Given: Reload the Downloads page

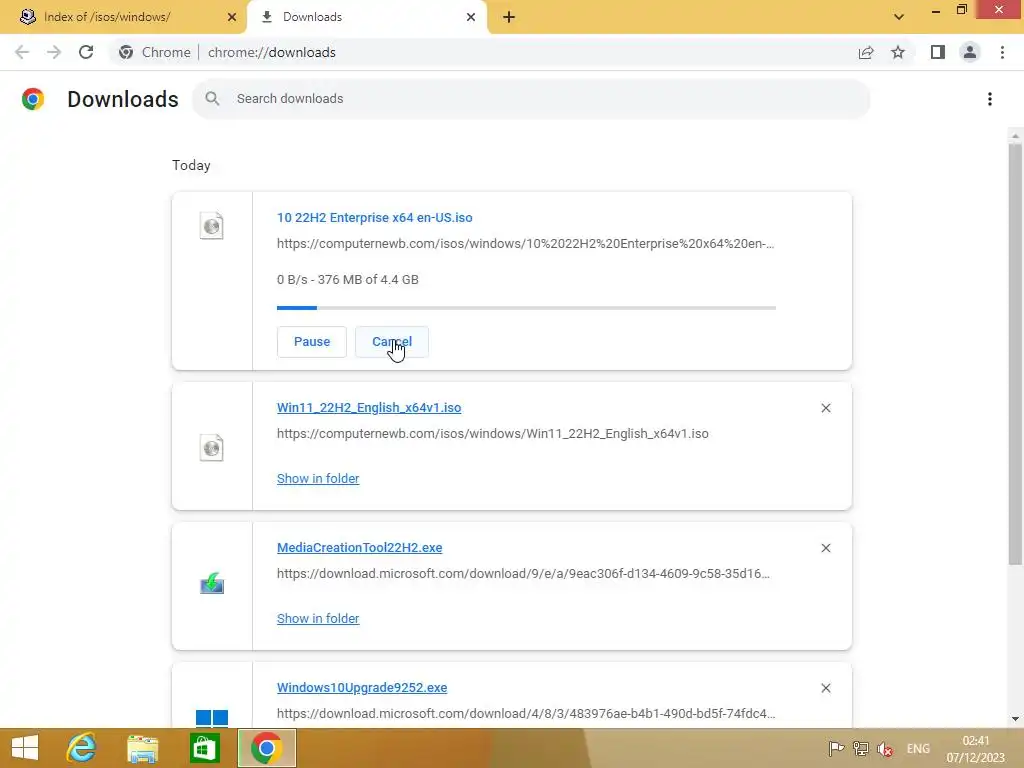Looking at the screenshot, I should [x=86, y=52].
